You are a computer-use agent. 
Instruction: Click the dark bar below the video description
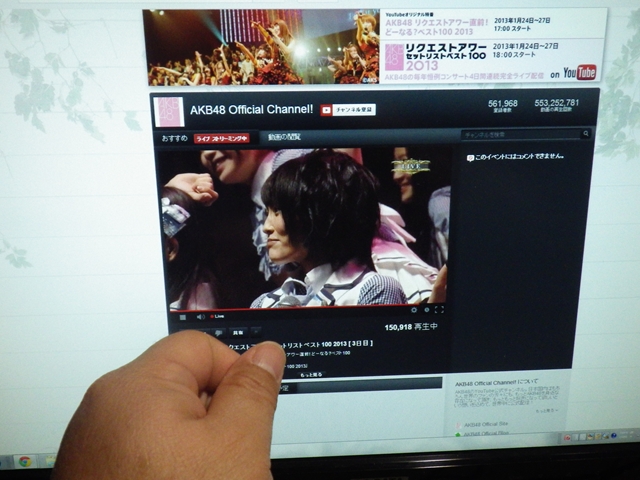(x=360, y=385)
